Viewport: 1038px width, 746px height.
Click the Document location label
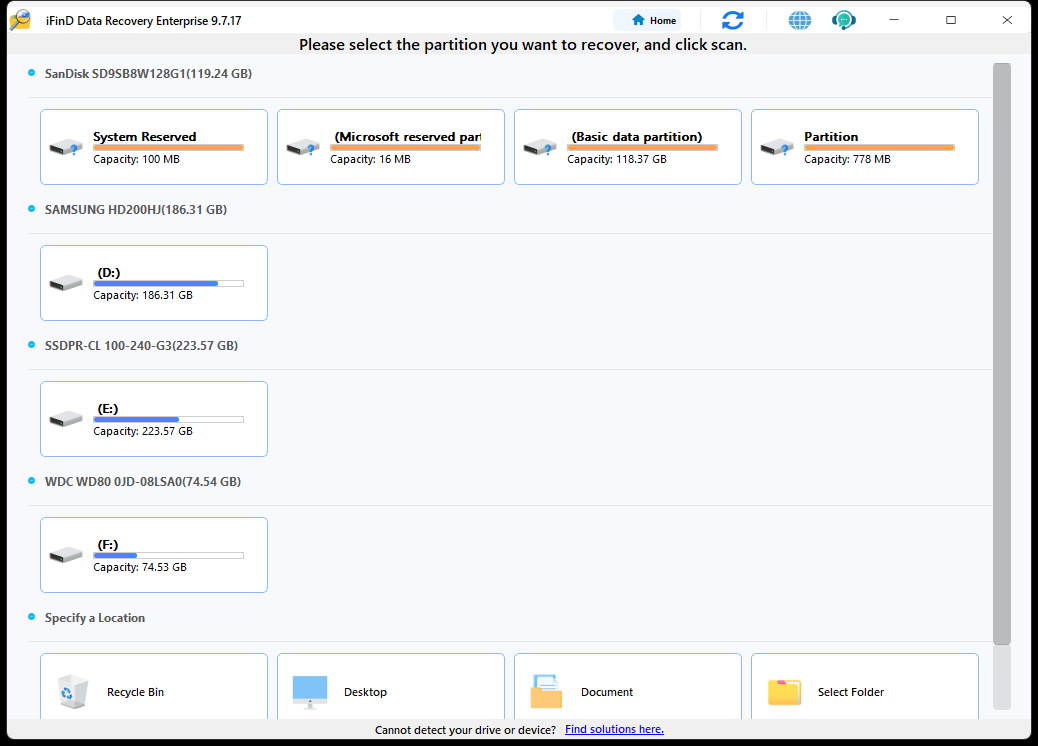pos(607,692)
